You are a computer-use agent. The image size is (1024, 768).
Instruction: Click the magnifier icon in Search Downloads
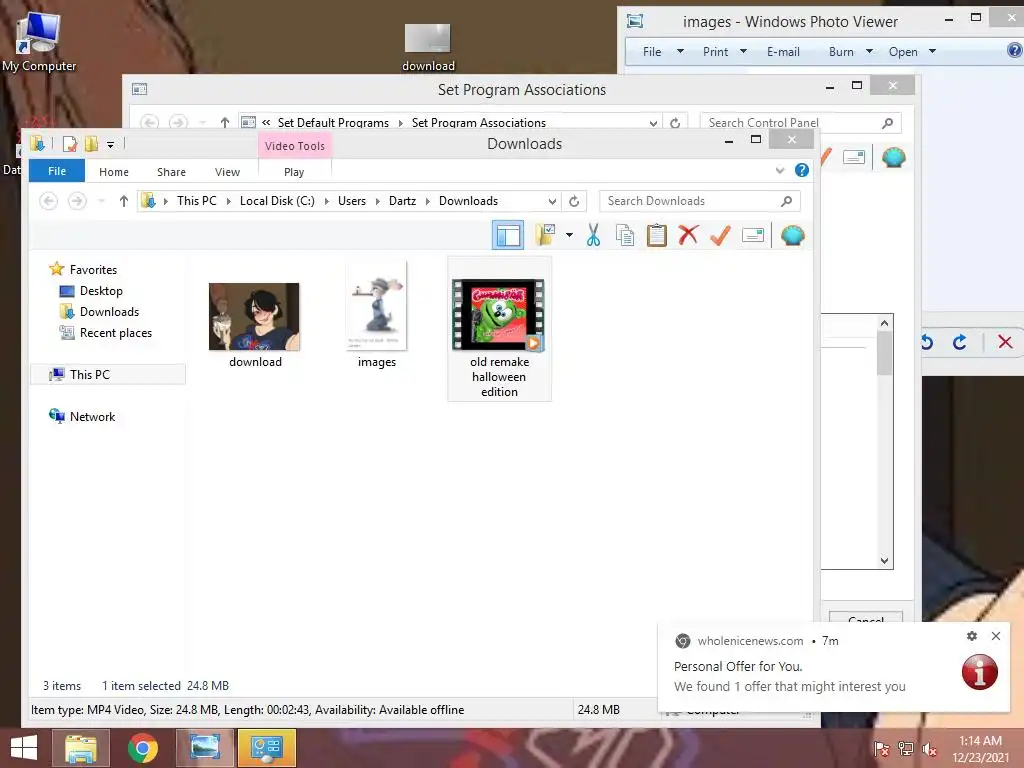(786, 201)
